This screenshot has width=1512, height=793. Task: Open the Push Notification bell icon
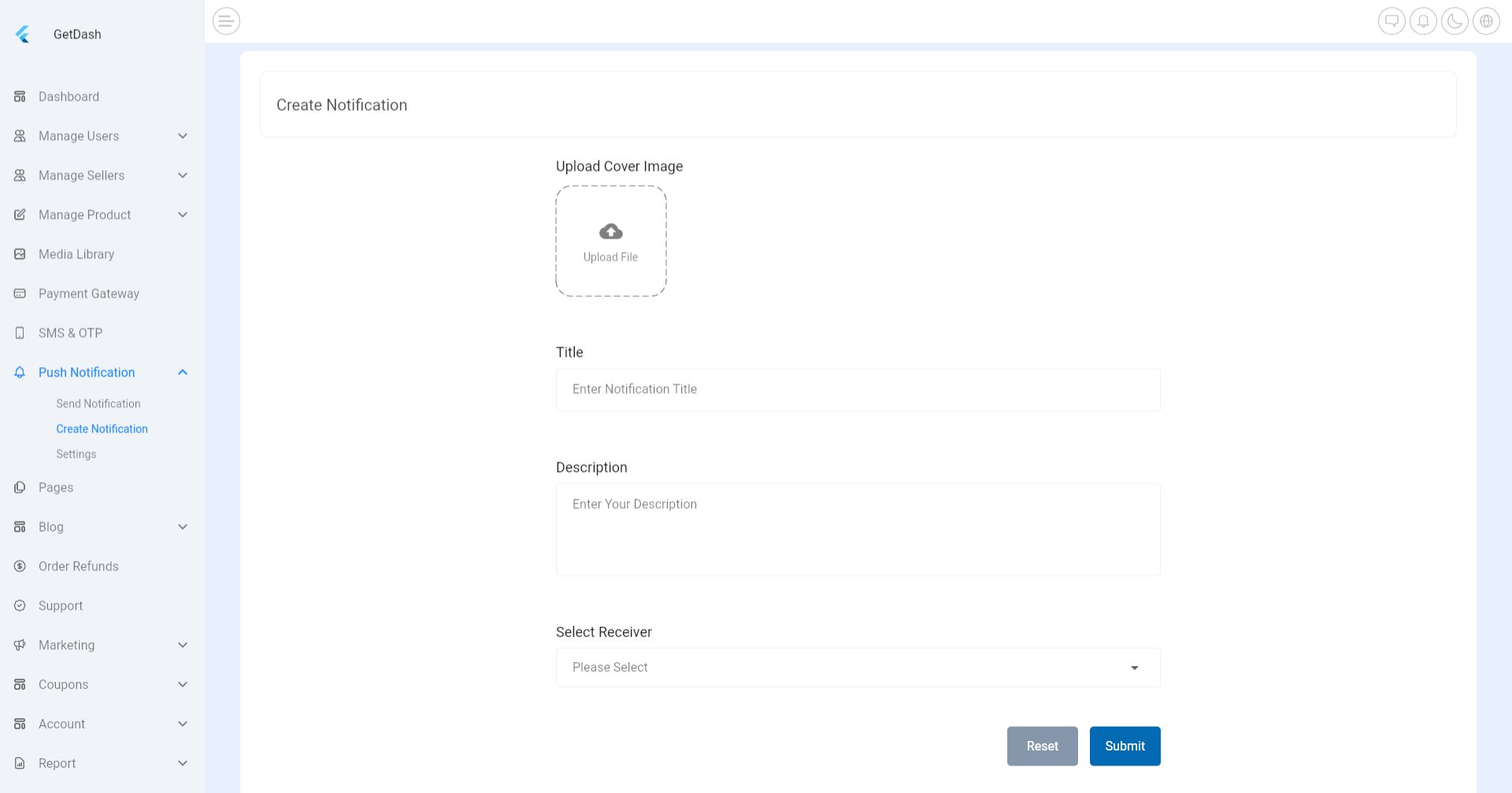(19, 372)
